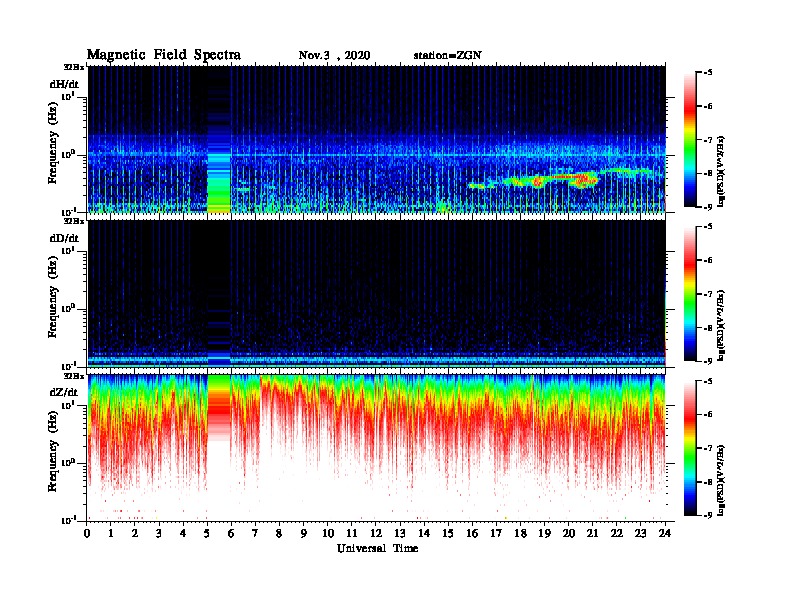
Task: Click hour tick label '18' on the time axis
Action: click(520, 533)
